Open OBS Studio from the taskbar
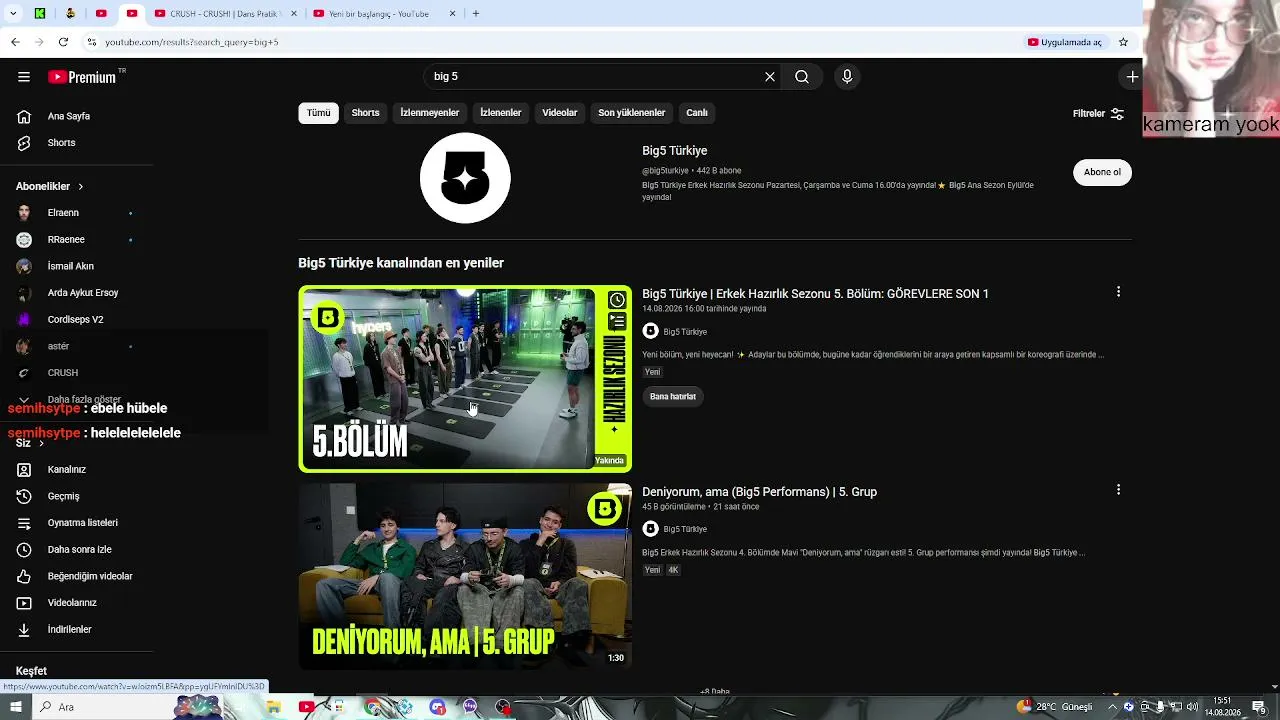 tap(503, 707)
